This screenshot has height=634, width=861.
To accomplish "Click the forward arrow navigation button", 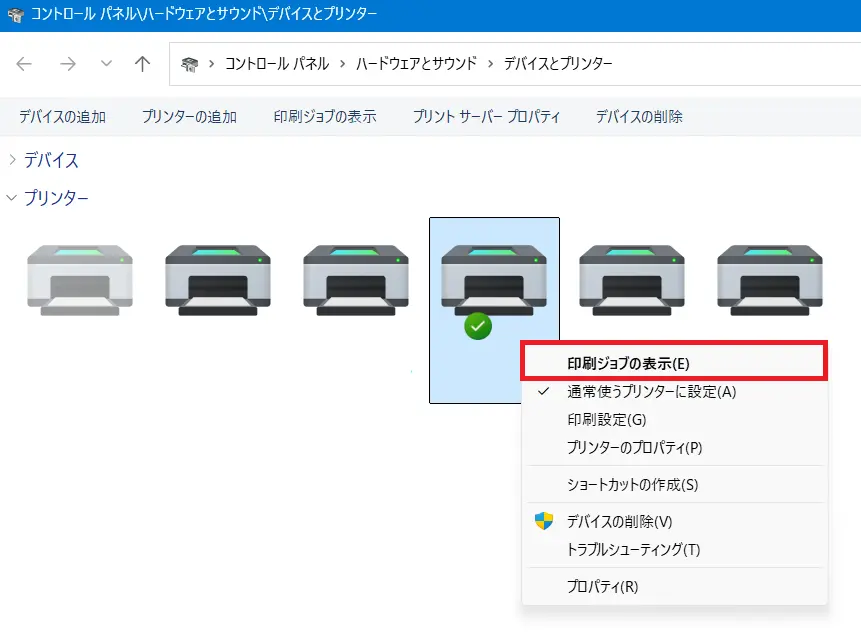I will (67, 64).
